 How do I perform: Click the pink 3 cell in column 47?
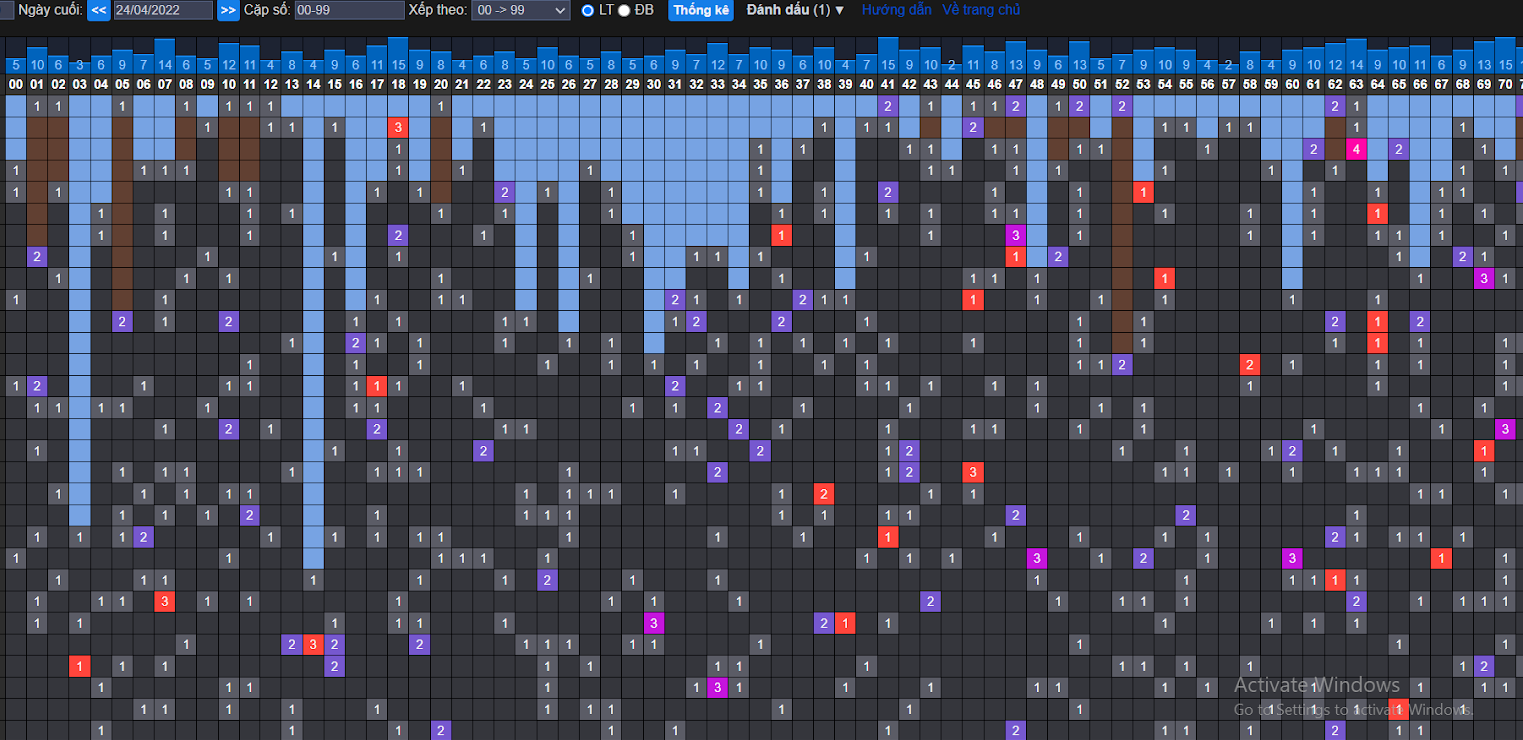click(1015, 235)
